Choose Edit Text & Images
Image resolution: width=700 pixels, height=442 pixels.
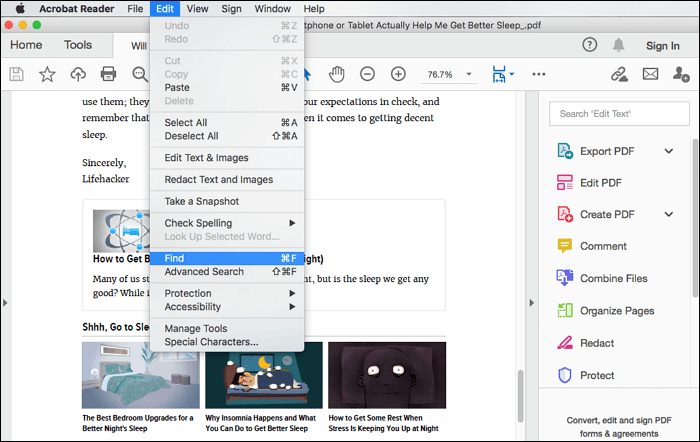click(227, 158)
